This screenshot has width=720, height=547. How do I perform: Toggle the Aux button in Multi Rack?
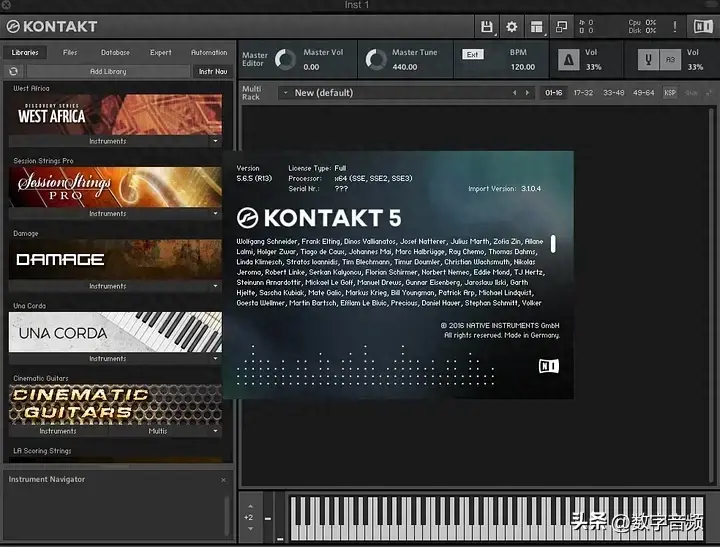pos(692,93)
